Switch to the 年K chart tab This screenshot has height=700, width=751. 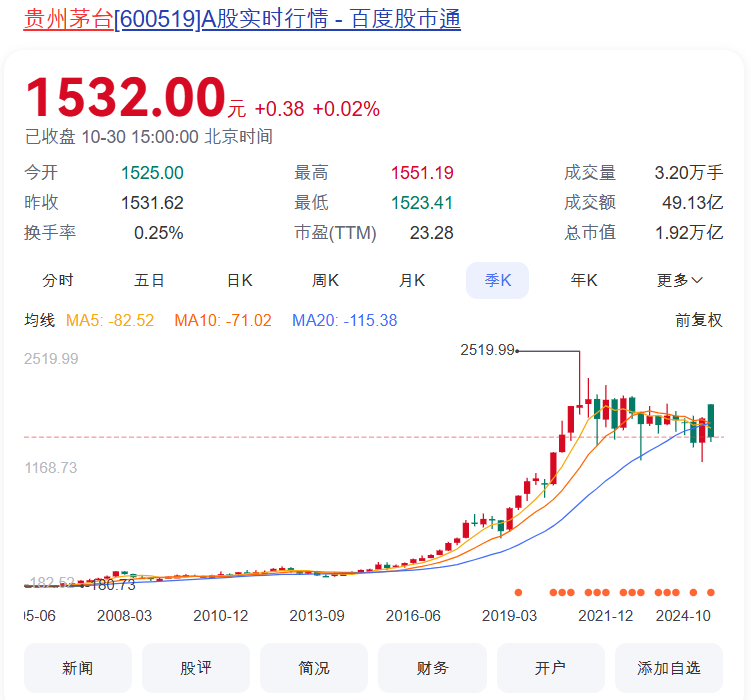click(584, 280)
